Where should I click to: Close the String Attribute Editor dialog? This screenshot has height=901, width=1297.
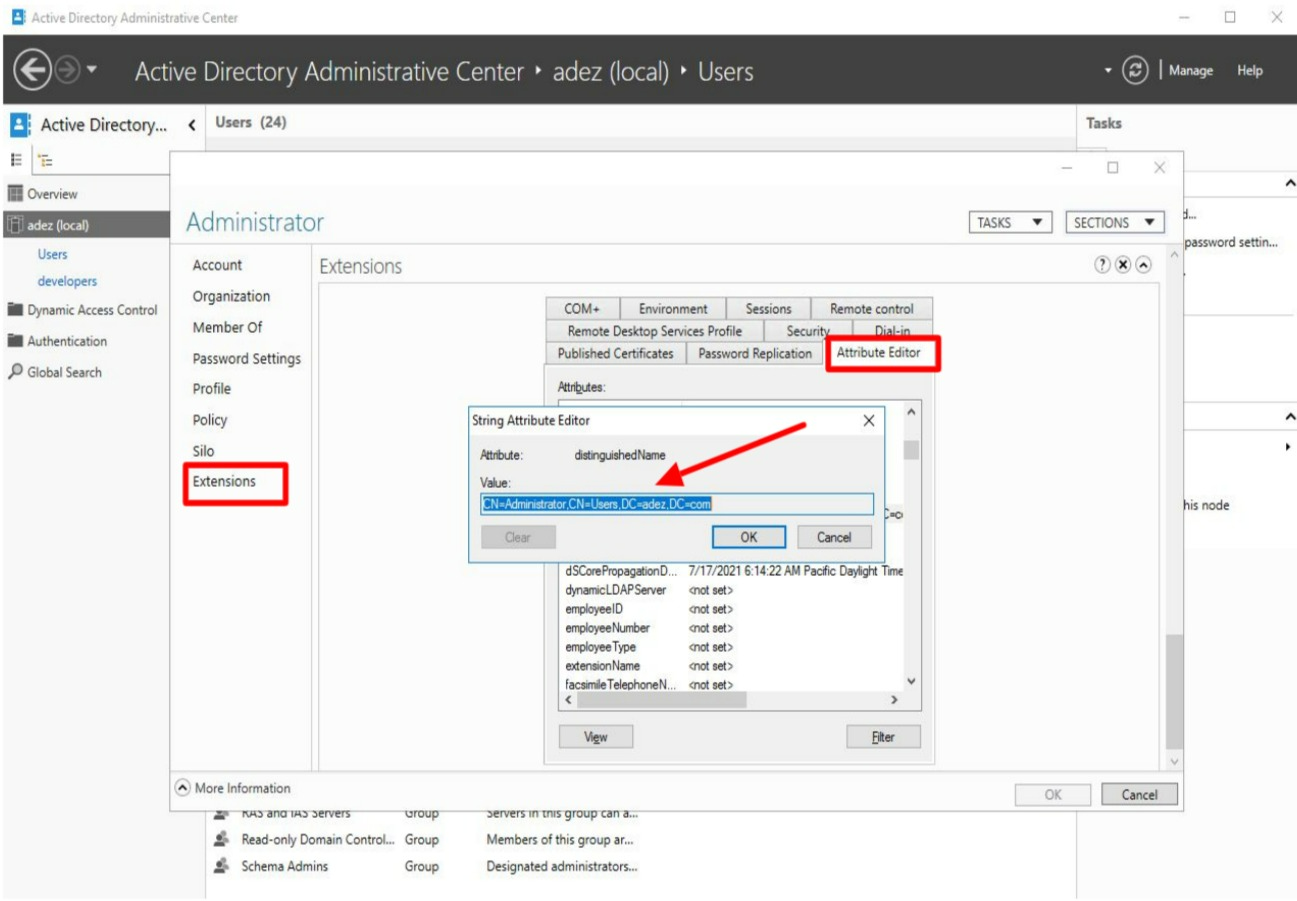click(x=868, y=422)
